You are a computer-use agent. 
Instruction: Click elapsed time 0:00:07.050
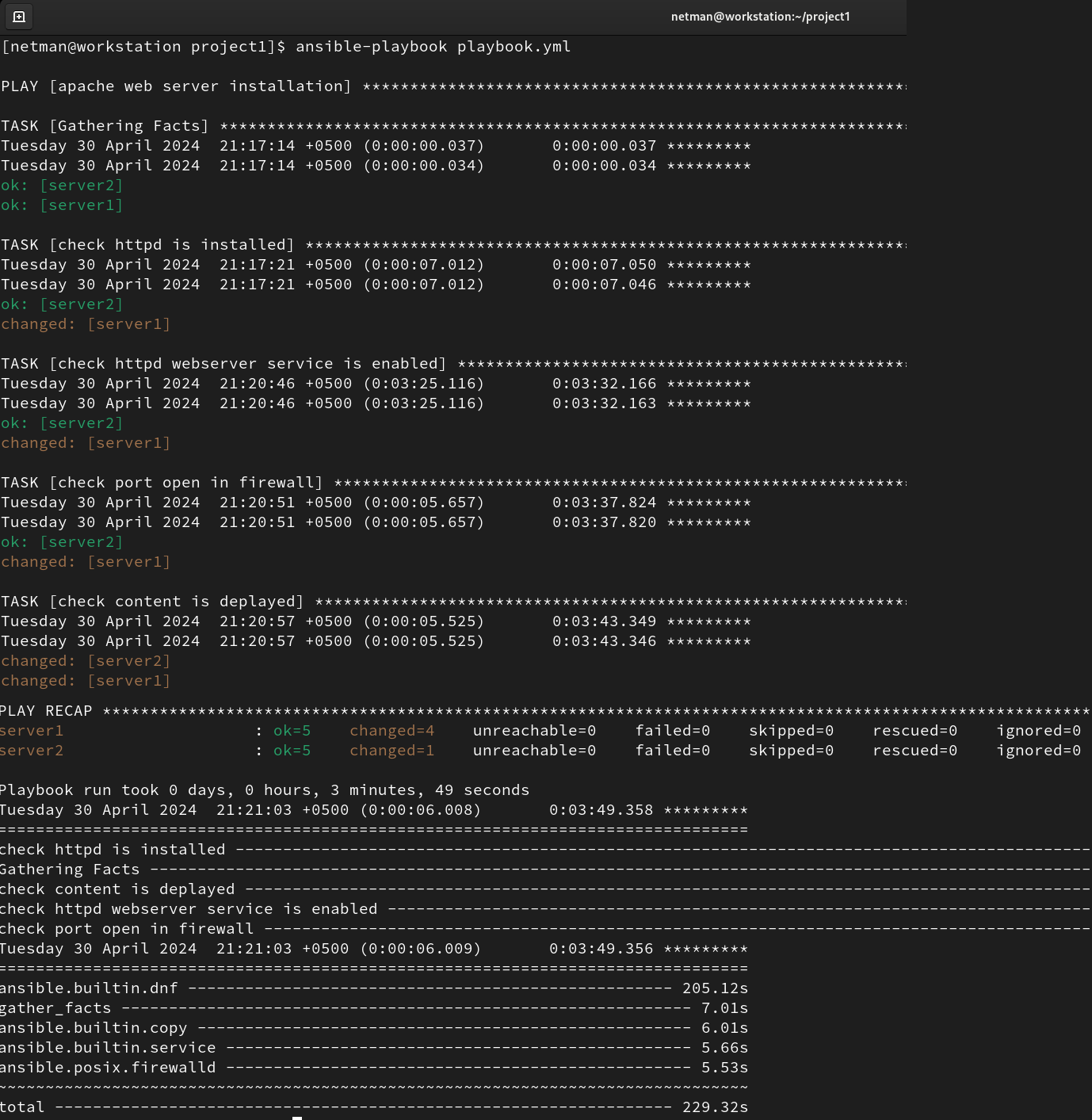[x=605, y=265]
